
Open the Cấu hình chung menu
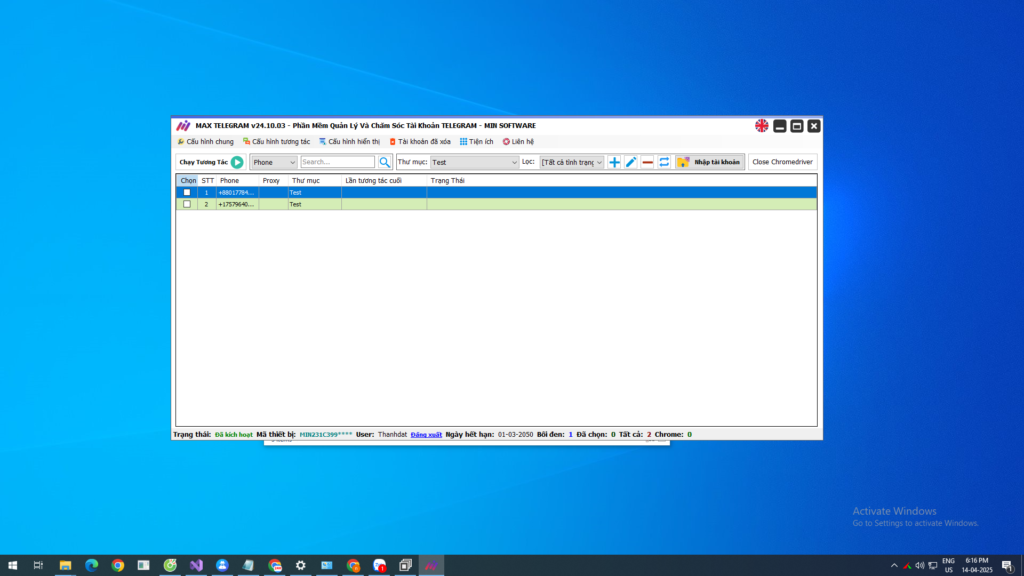[x=206, y=142]
